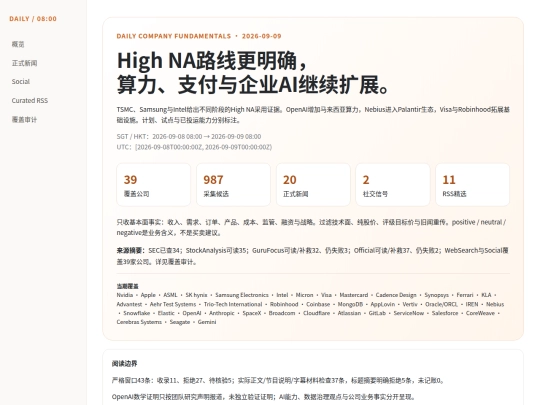Click Cadence Design in the coverage list
This screenshot has height=405, width=540.
[x=396, y=295]
